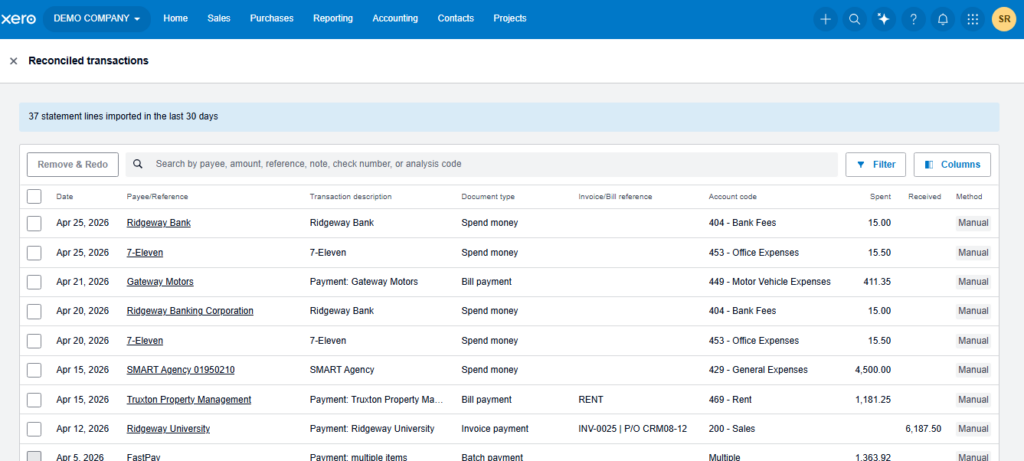The height and width of the screenshot is (461, 1024).
Task: Click the 4,500.00 spent amount
Action: click(872, 370)
